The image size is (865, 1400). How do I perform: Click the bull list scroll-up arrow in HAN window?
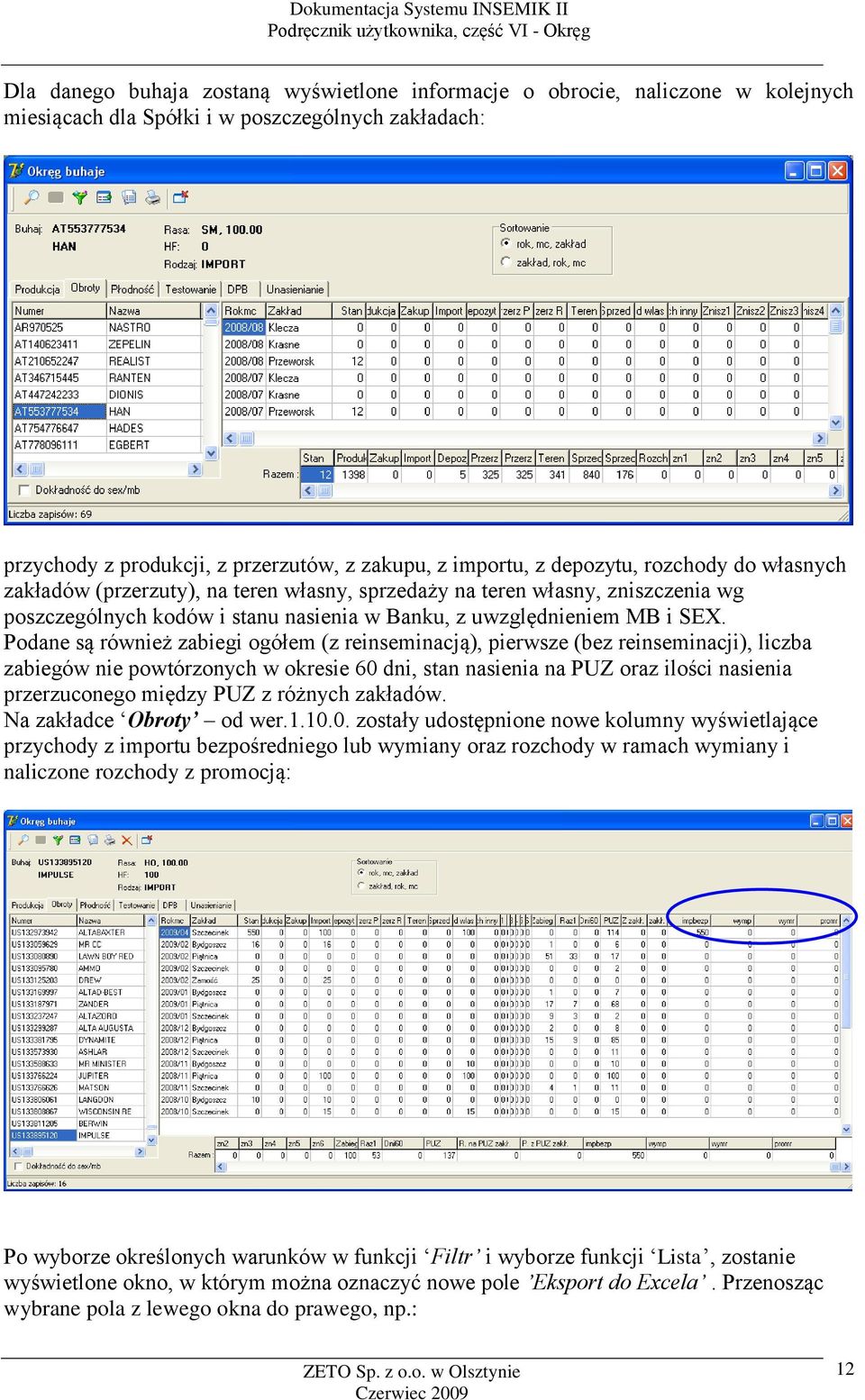(x=211, y=311)
